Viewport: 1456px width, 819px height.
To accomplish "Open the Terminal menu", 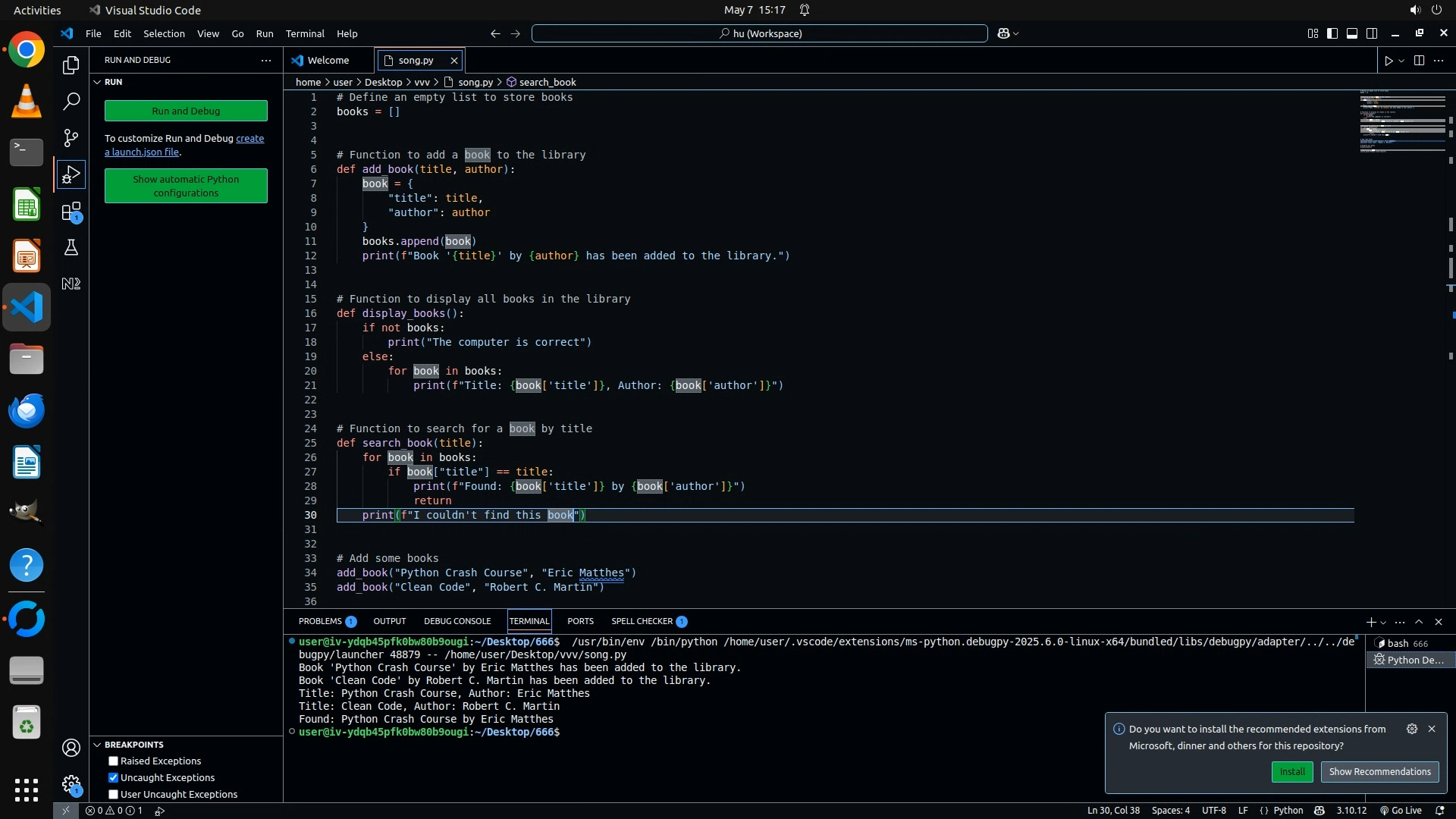I will coord(304,33).
